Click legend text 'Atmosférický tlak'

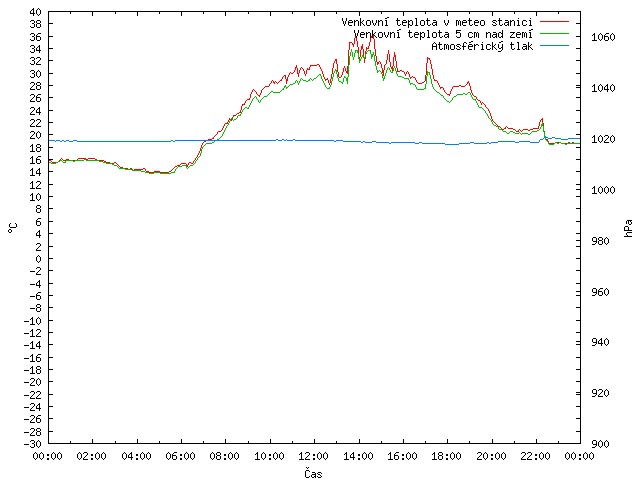(482, 47)
